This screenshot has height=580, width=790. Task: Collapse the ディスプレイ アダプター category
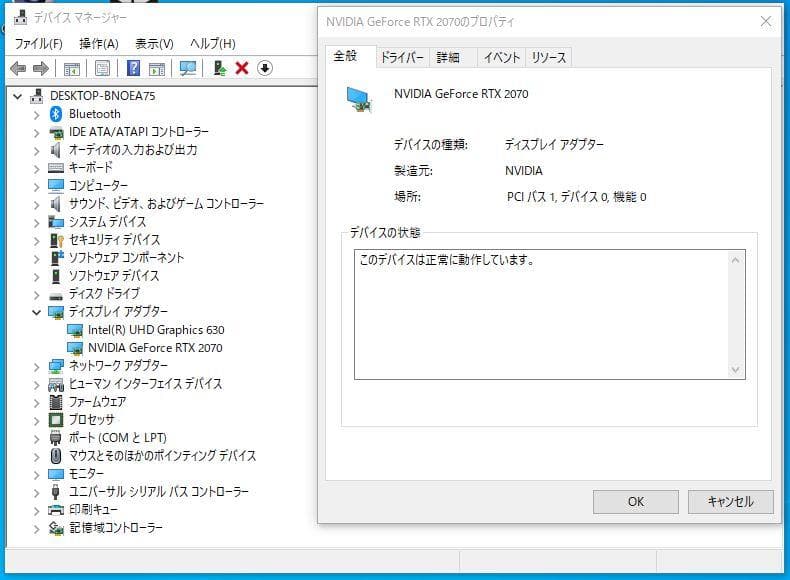pyautogui.click(x=36, y=312)
